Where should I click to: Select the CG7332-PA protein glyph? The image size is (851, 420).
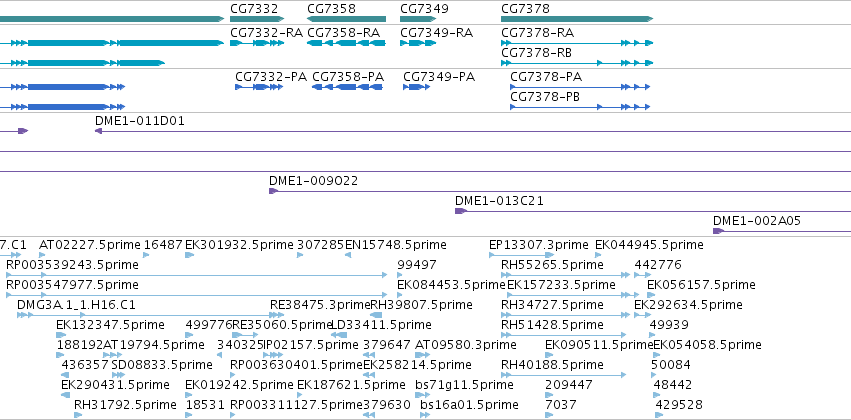259,87
